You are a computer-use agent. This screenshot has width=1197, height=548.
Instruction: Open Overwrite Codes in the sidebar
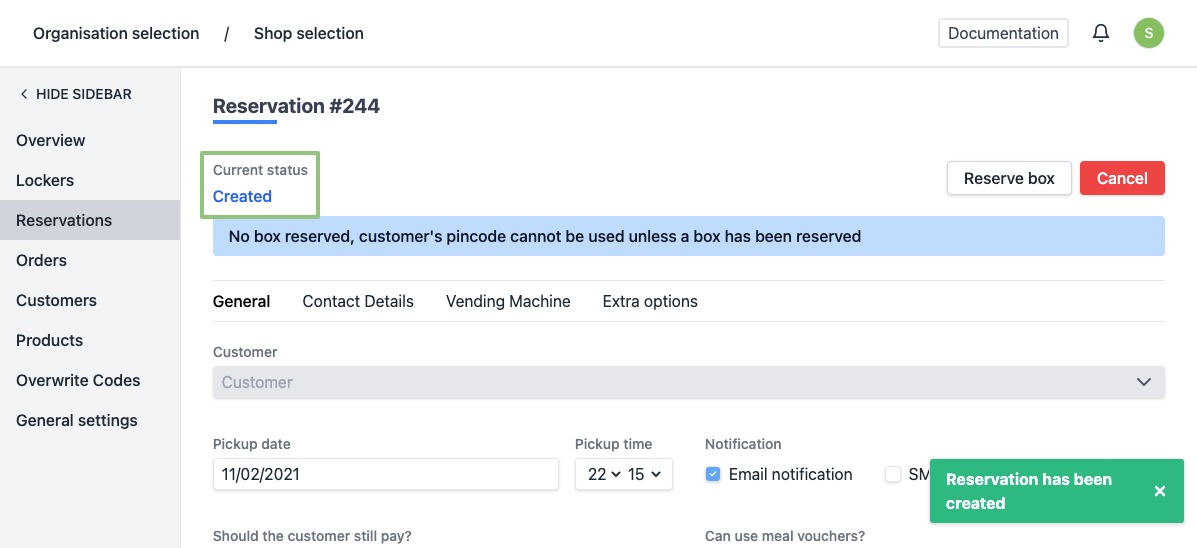[x=78, y=380]
